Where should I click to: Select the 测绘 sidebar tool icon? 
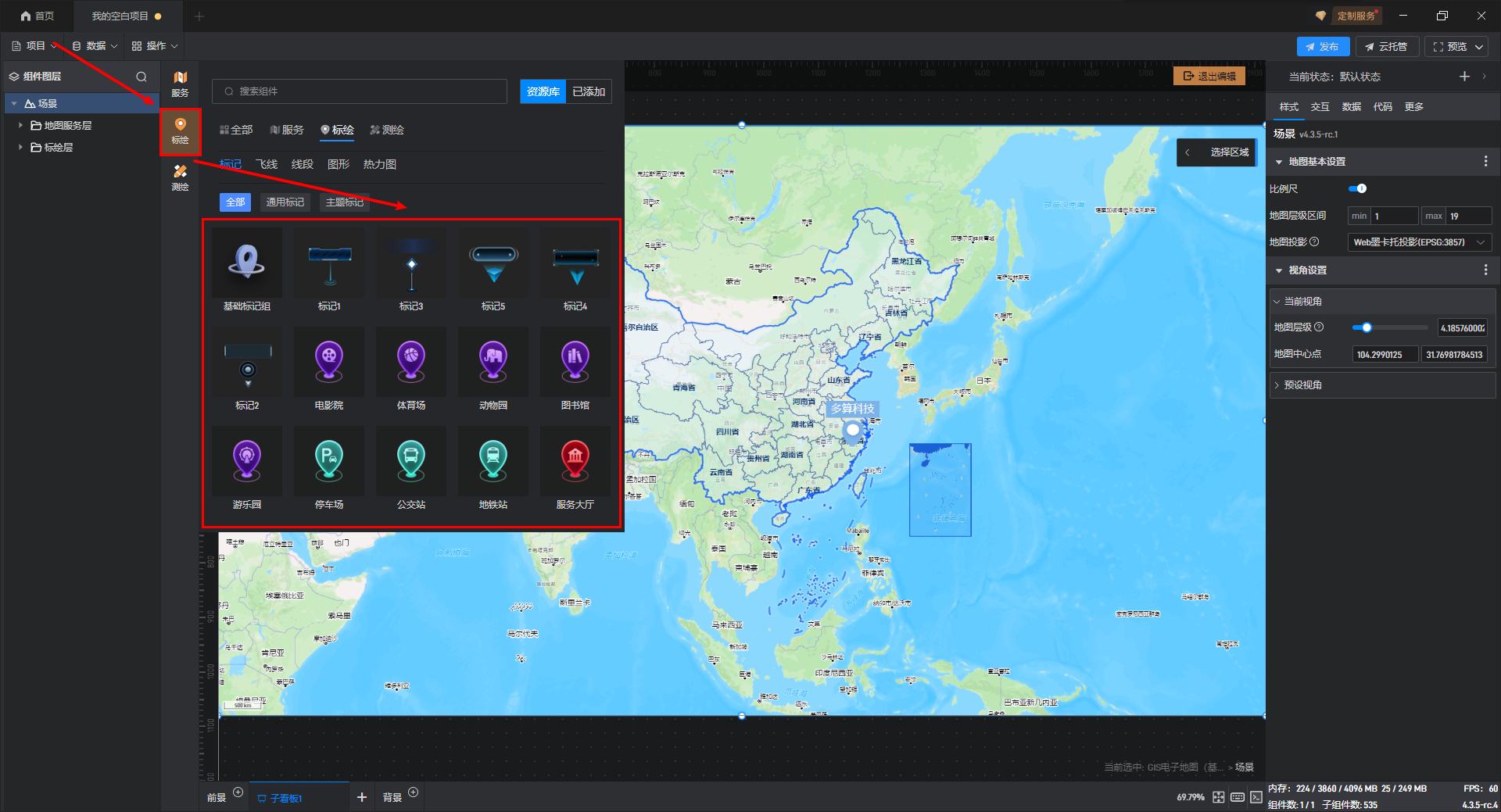180,177
